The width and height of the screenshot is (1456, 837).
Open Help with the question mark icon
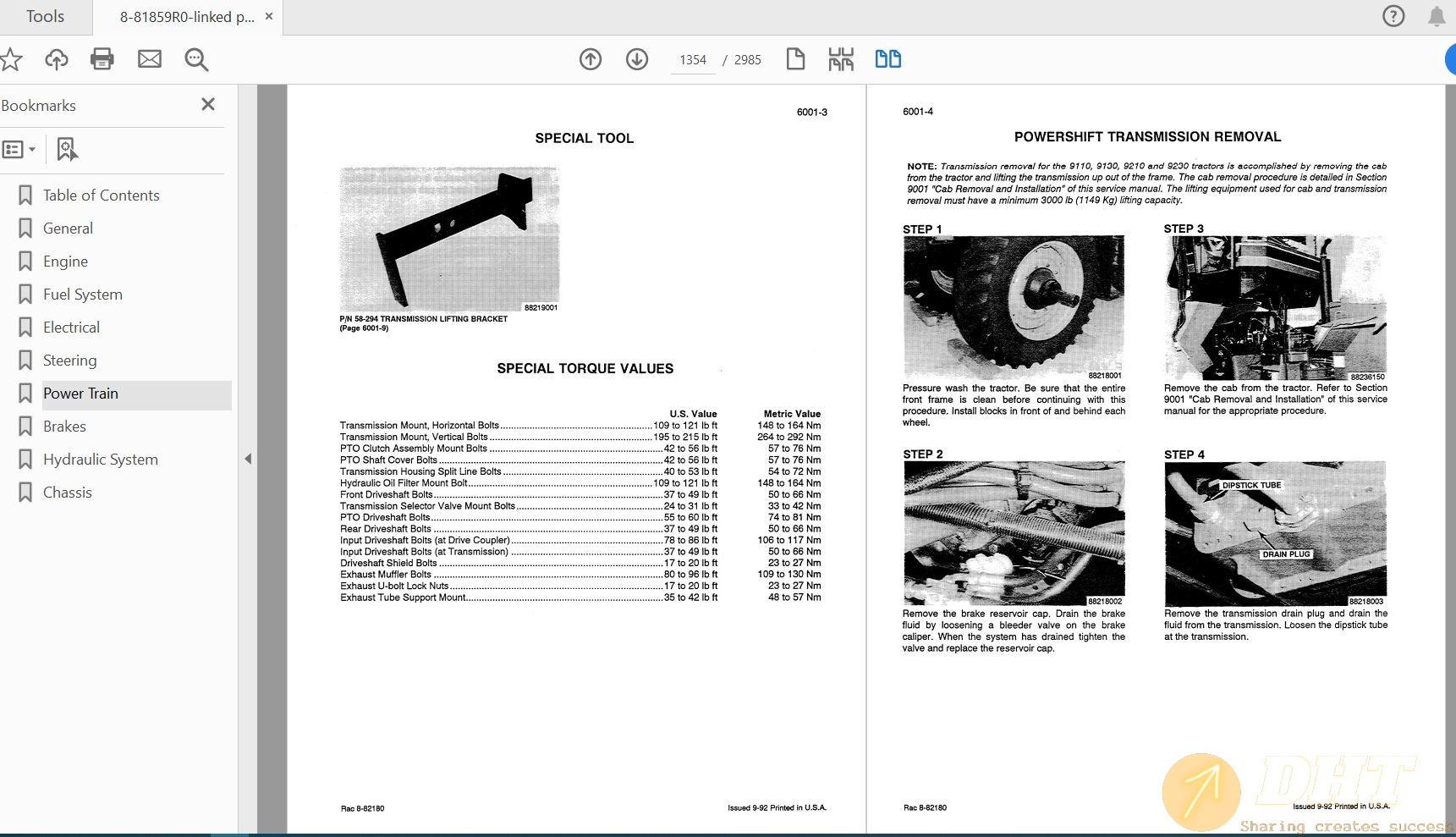[x=1393, y=16]
